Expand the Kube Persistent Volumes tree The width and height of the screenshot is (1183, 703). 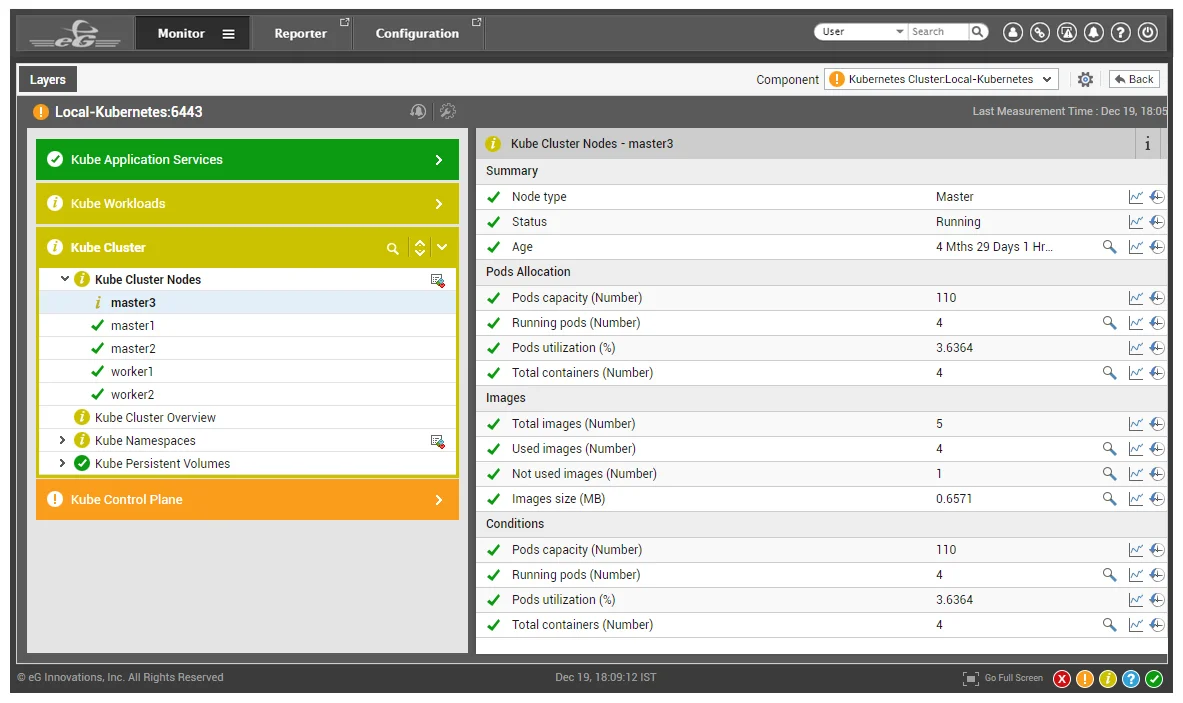click(x=63, y=463)
